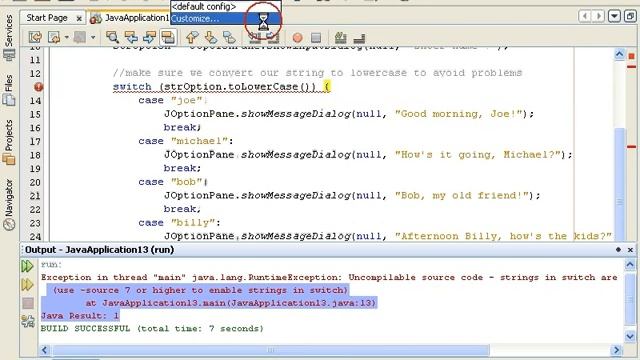Click the Output panel stop button
The image size is (640, 360).
coord(28,303)
